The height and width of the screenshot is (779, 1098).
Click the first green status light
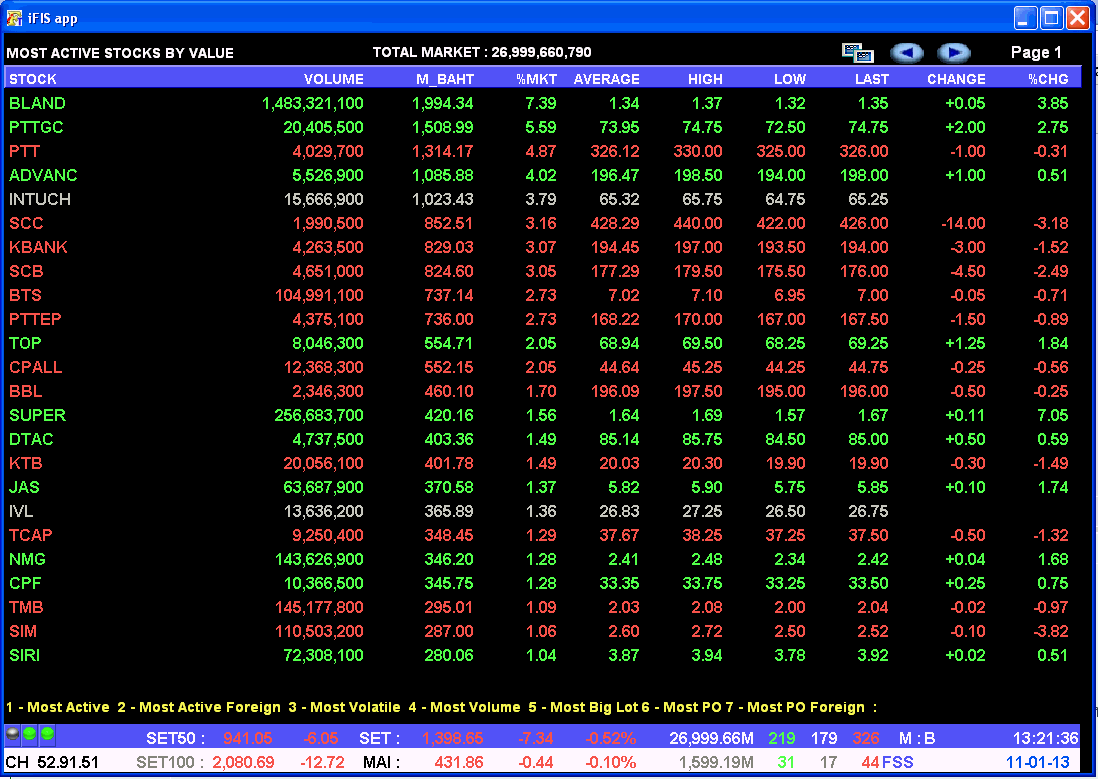tap(29, 733)
